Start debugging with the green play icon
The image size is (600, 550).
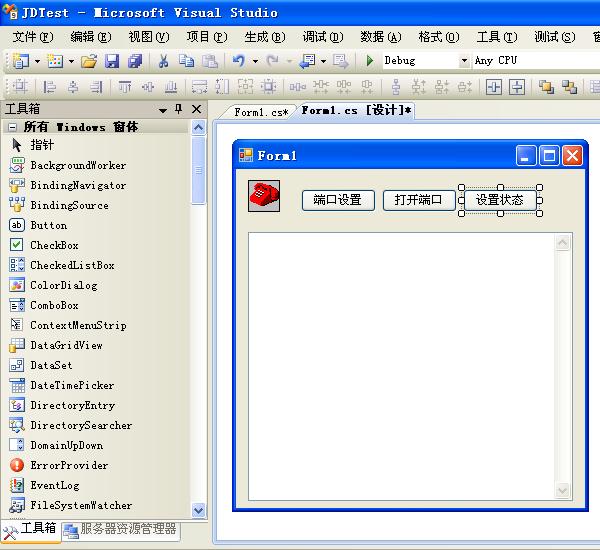(370, 60)
